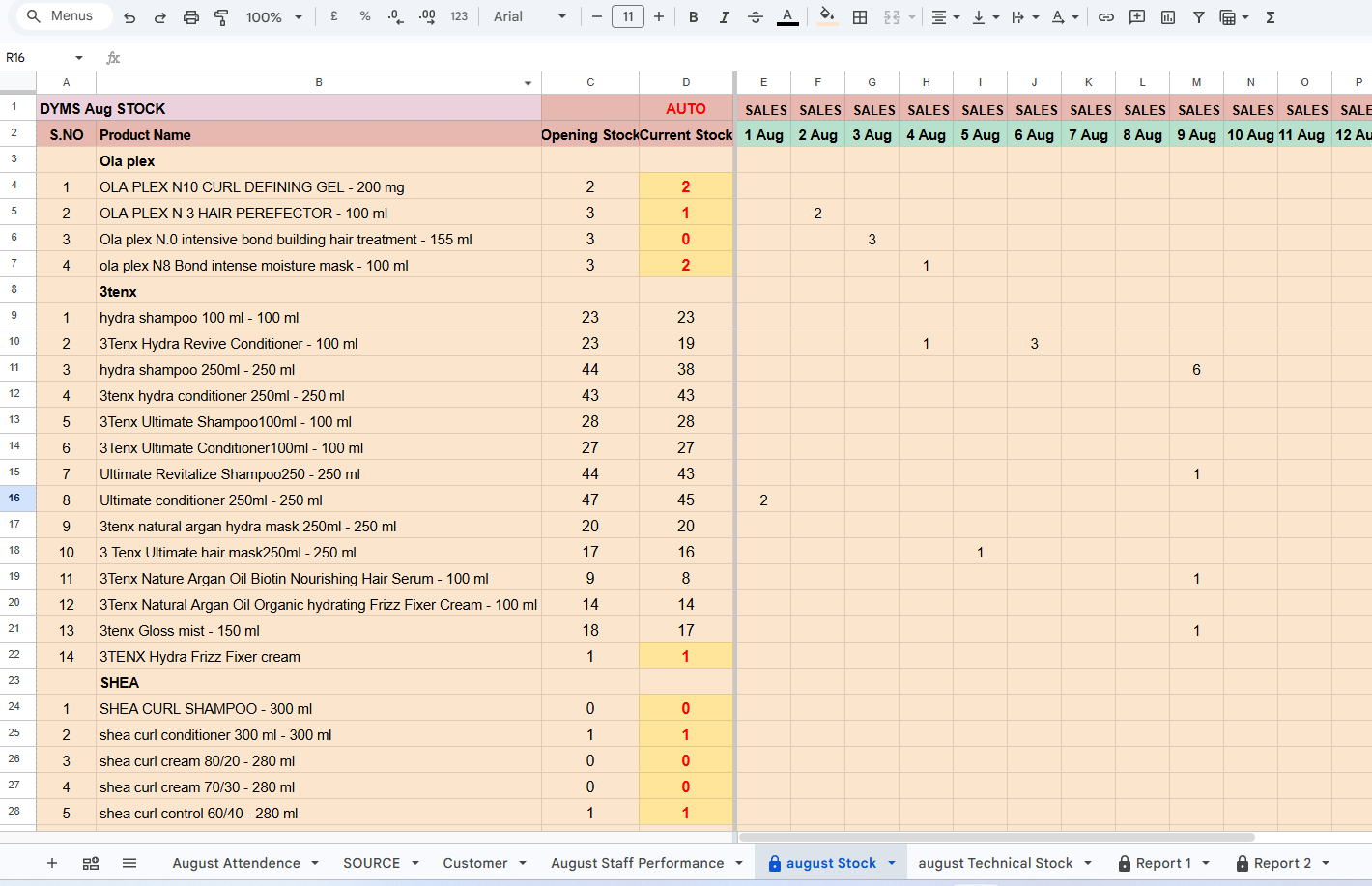Decrease font size with minus icon
This screenshot has height=886, width=1372.
tap(596, 16)
